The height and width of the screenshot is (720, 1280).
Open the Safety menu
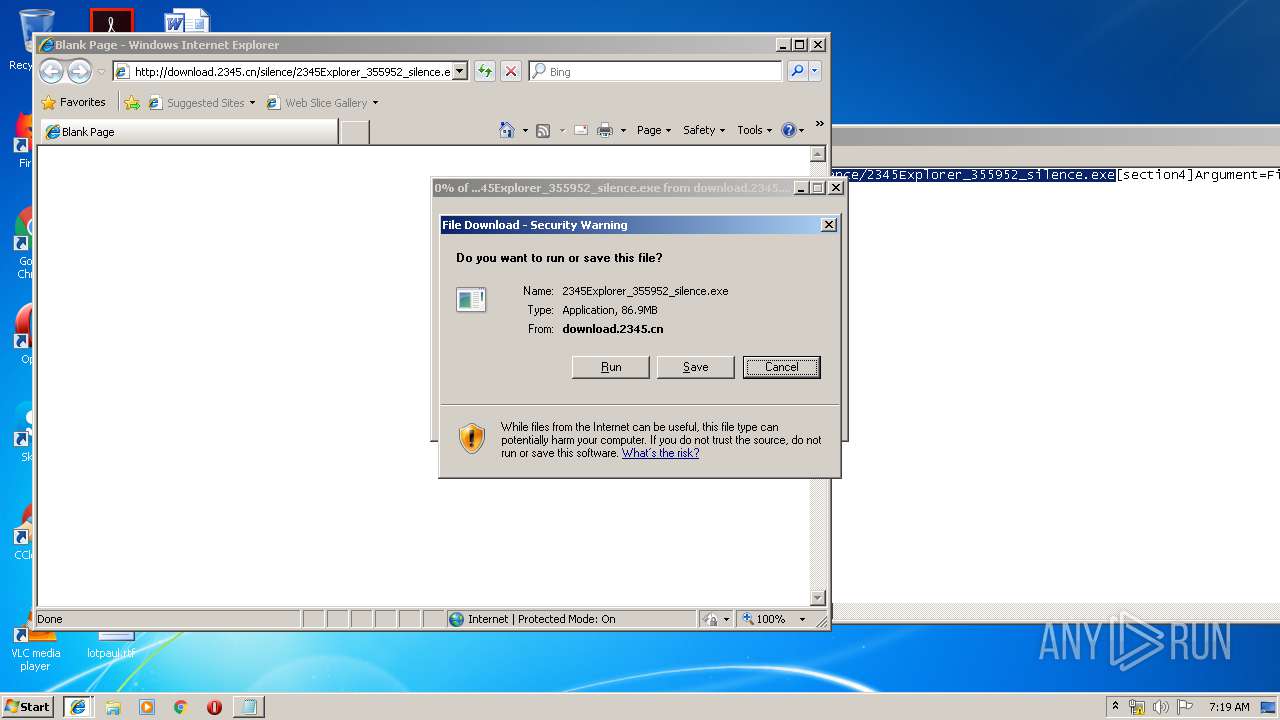click(704, 130)
